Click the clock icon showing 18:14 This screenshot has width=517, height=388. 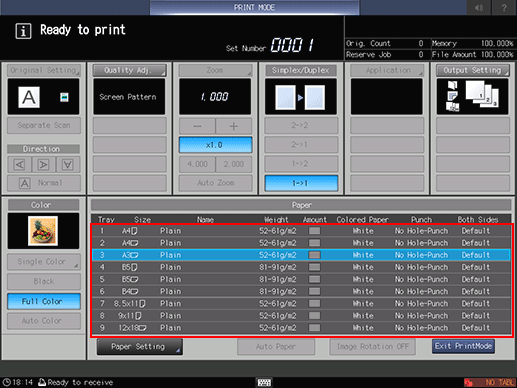6,382
